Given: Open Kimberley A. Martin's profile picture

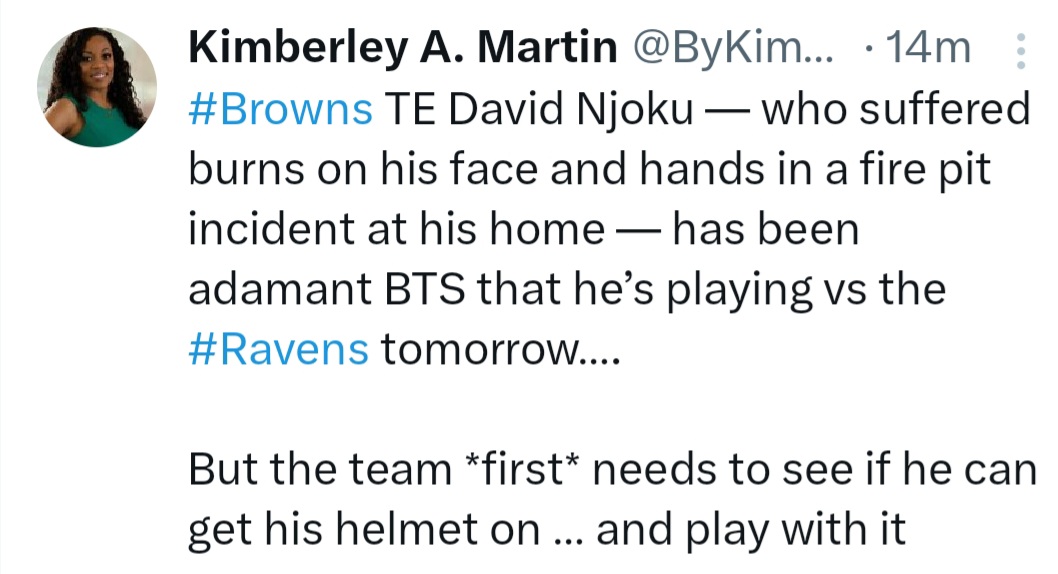Looking at the screenshot, I should (97, 87).
